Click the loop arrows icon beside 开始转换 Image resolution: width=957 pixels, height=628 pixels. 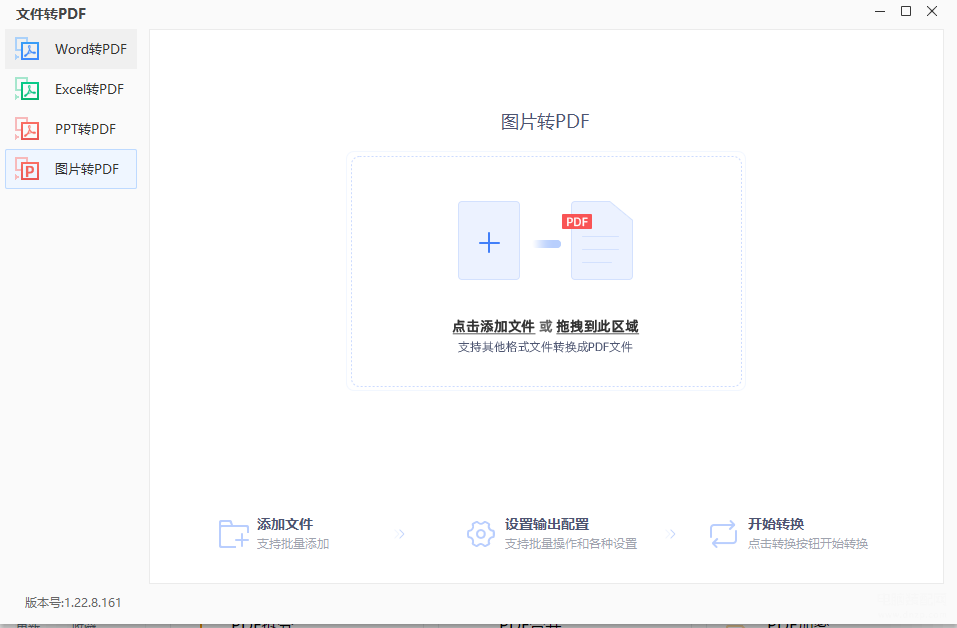click(x=723, y=534)
